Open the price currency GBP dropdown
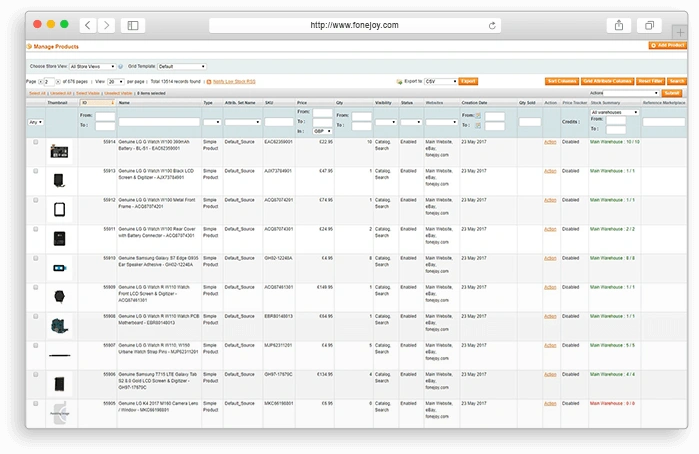This screenshot has height=454, width=699. click(x=322, y=131)
